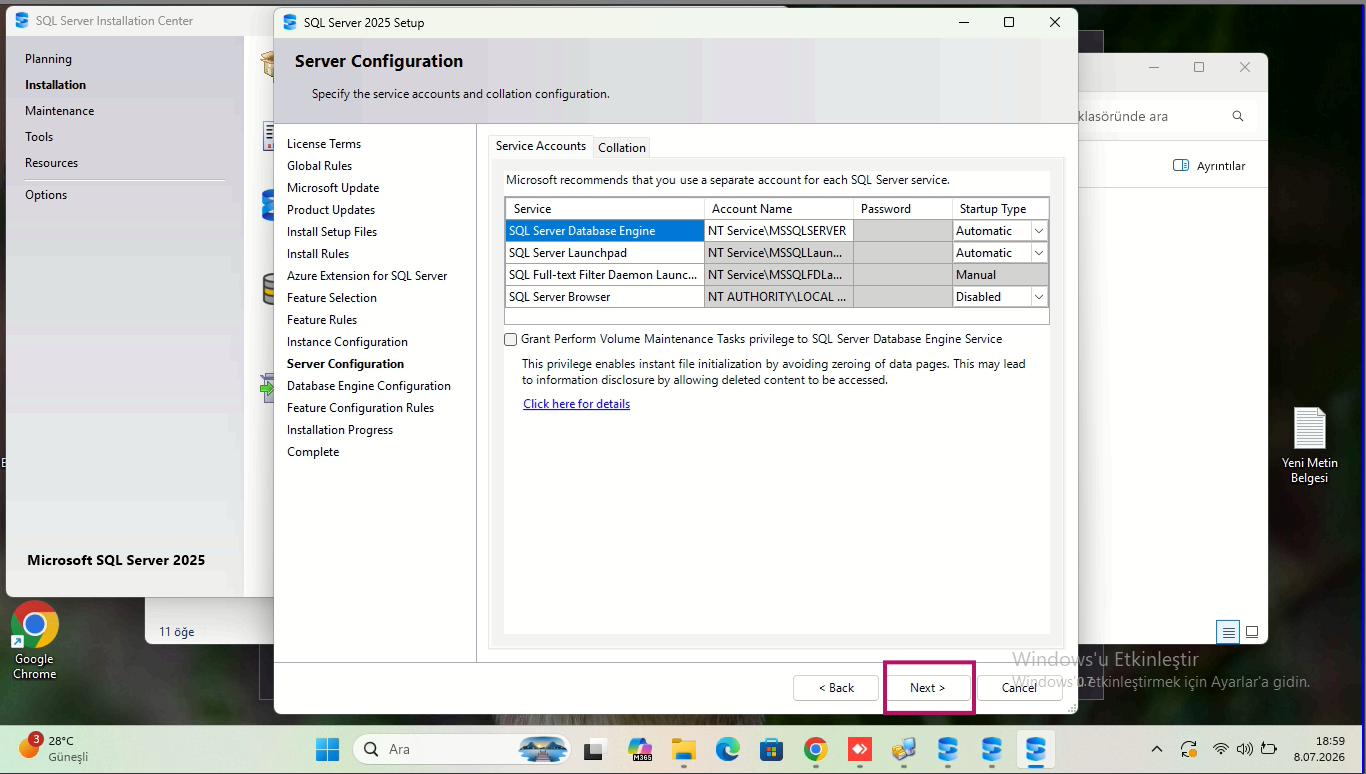Click the Database Engine Configuration setup step
The image size is (1366, 774).
369,386
